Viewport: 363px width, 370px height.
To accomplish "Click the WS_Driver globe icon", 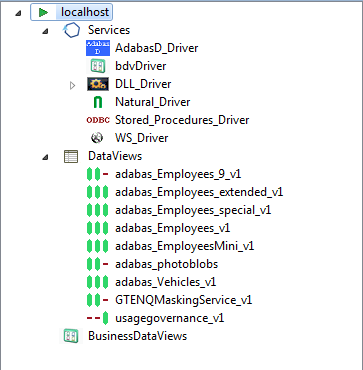I will coord(97,138).
